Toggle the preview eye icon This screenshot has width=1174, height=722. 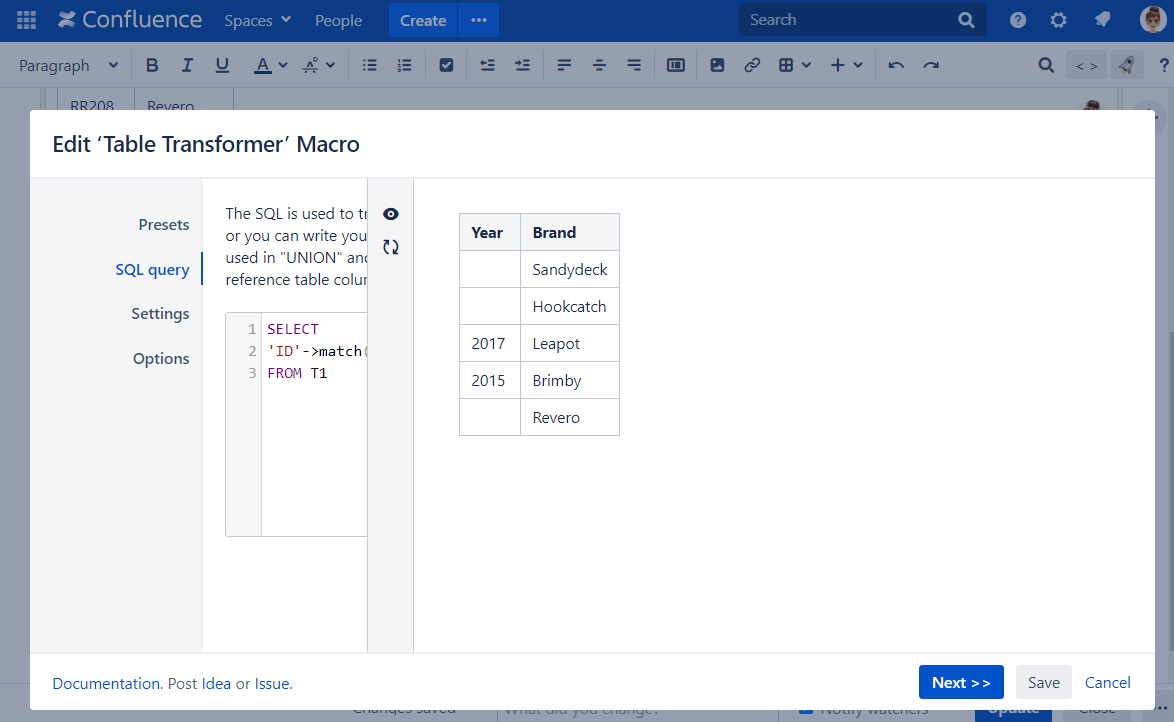[x=391, y=214]
